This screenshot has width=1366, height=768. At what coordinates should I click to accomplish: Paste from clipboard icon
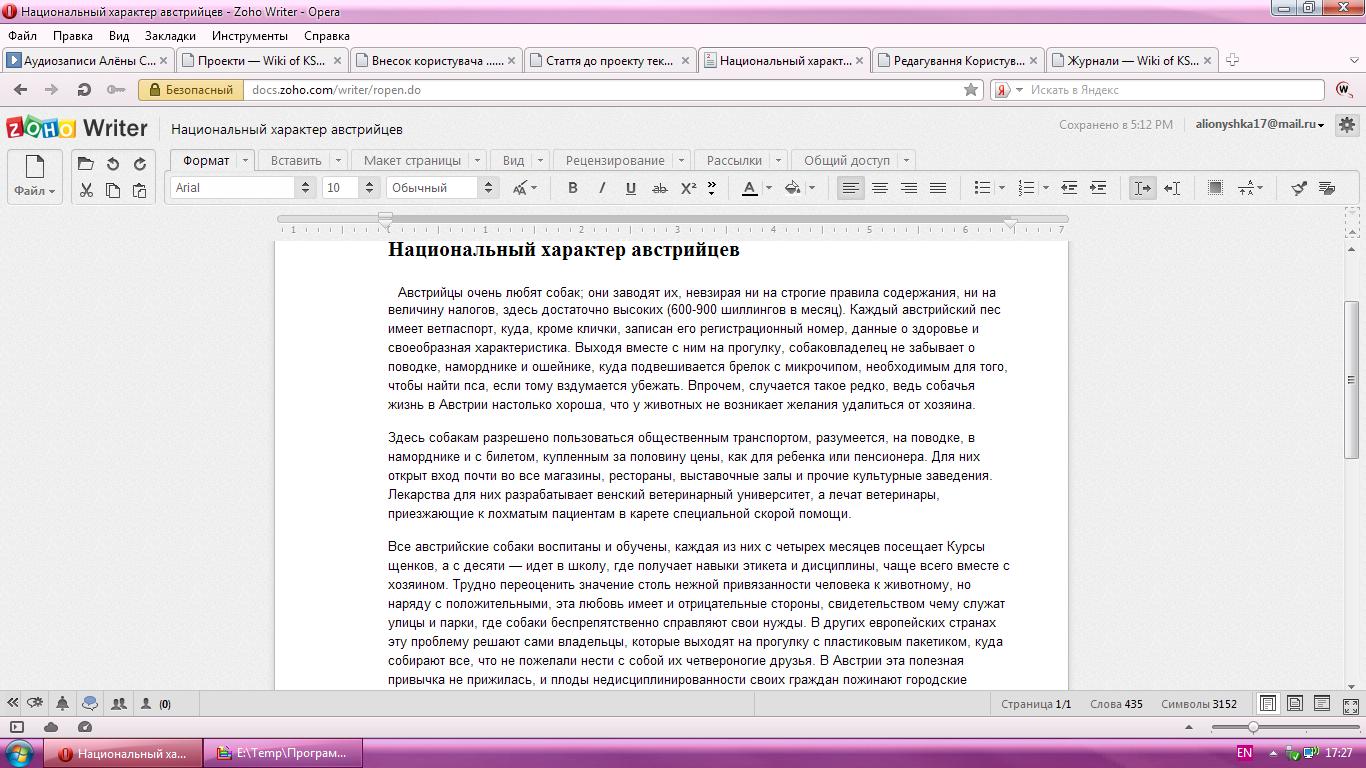click(140, 190)
